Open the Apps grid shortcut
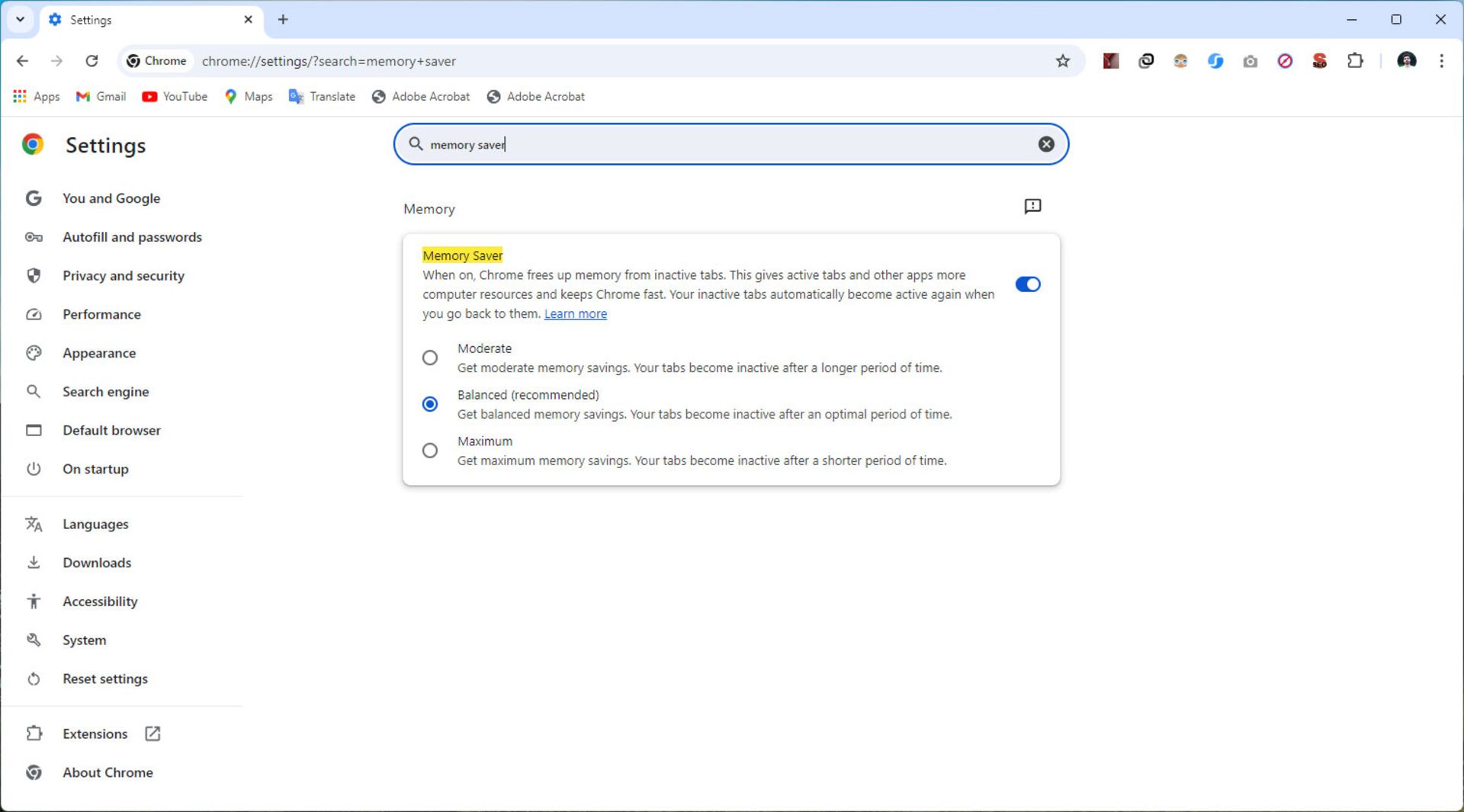 [36, 97]
